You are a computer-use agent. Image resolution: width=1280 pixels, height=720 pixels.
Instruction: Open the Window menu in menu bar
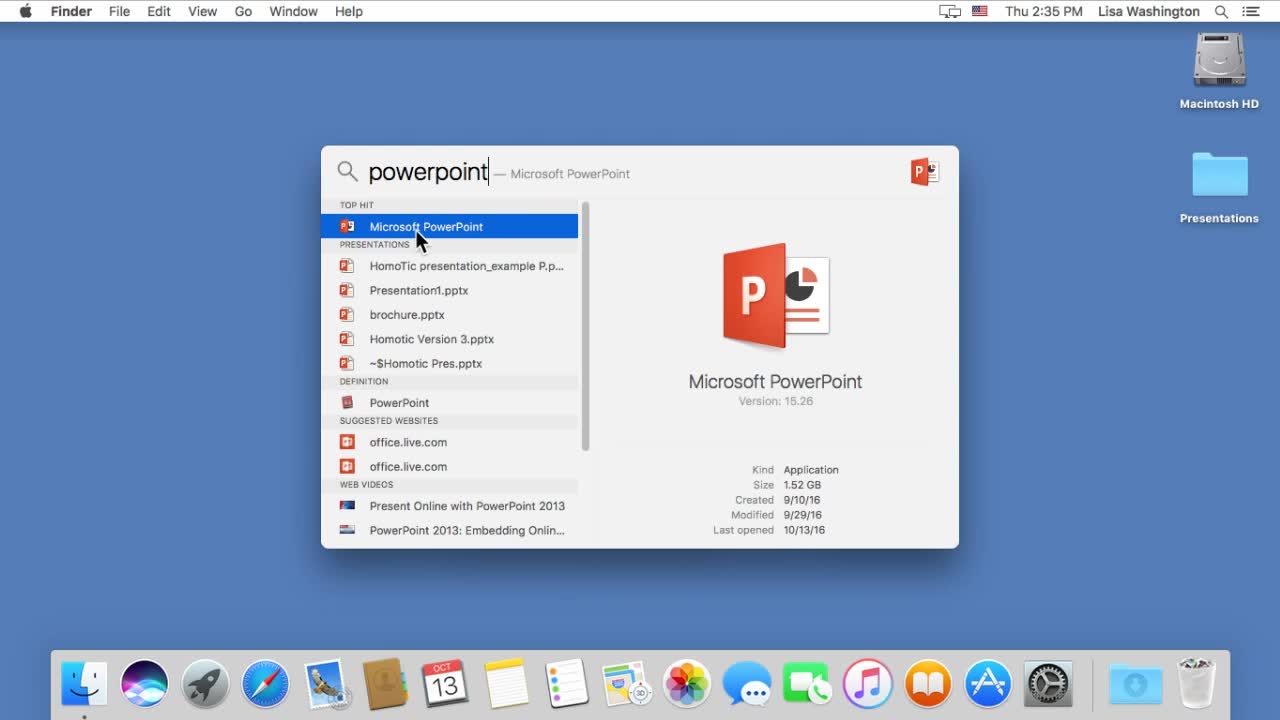click(x=293, y=11)
